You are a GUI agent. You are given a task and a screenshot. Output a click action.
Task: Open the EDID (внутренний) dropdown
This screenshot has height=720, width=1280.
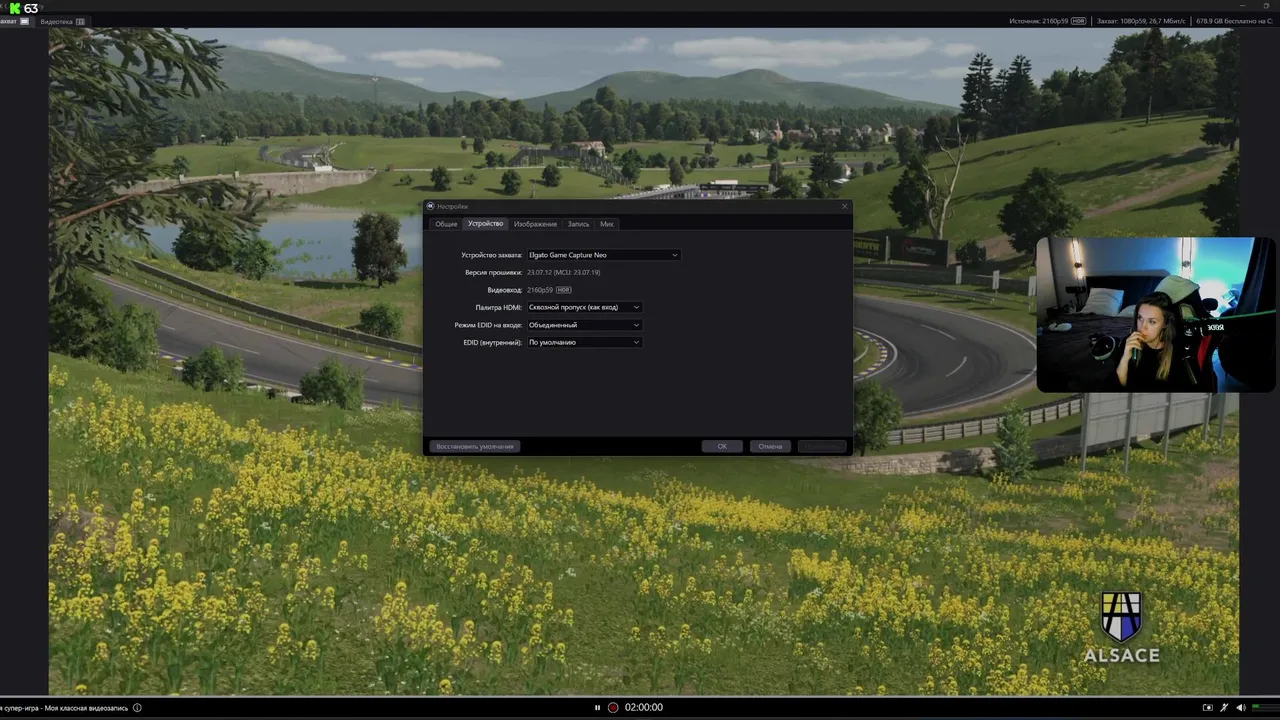coord(584,342)
